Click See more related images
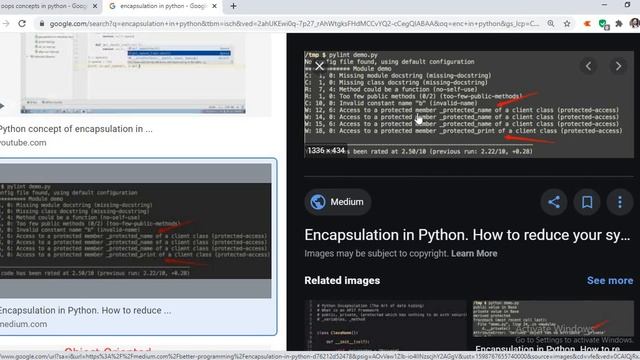 tap(610, 280)
